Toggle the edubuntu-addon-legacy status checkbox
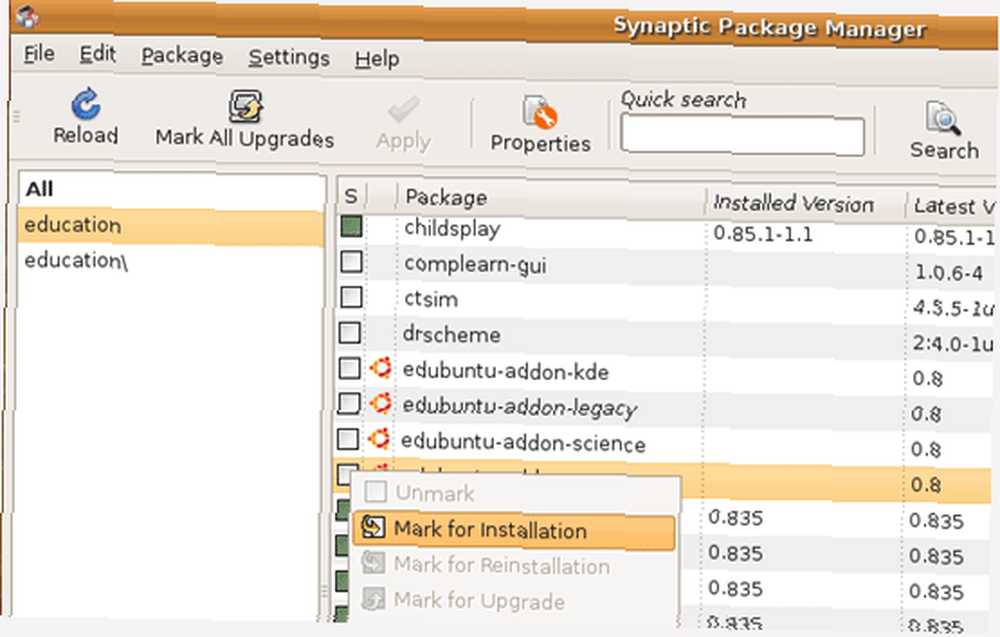The height and width of the screenshot is (637, 1000). point(349,404)
